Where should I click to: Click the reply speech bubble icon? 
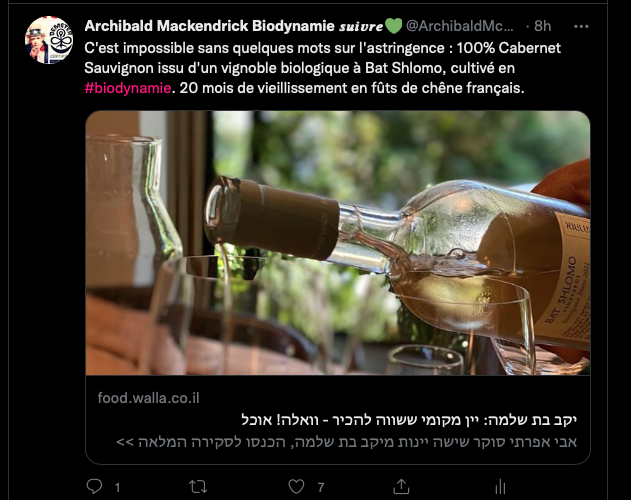[x=95, y=486]
